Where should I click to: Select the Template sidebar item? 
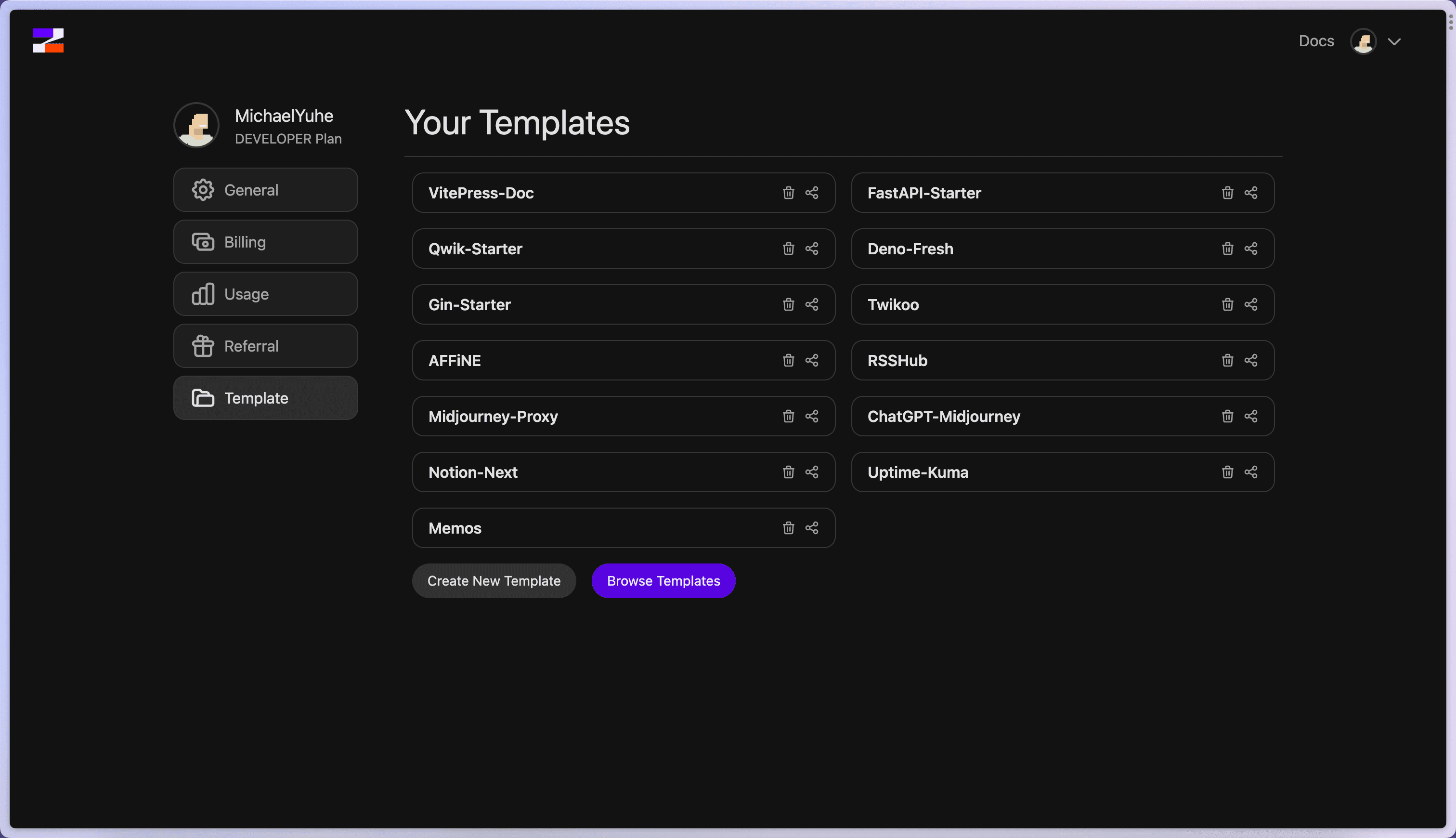click(265, 398)
